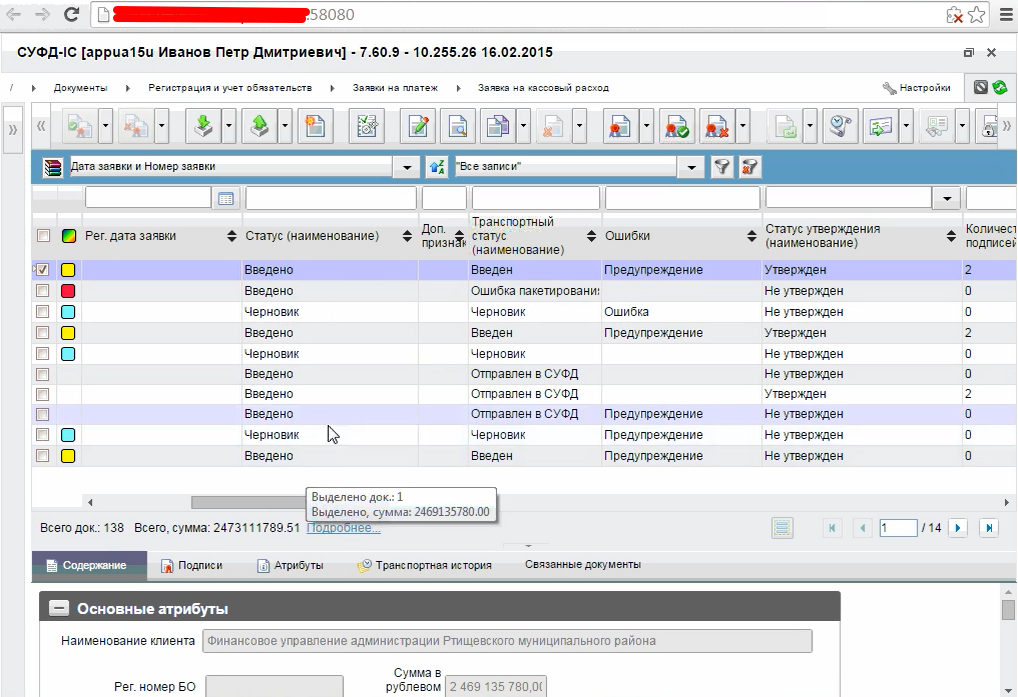Viewport: 1018px width, 697px height.
Task: View document with the magnifier icon
Action: click(x=458, y=126)
